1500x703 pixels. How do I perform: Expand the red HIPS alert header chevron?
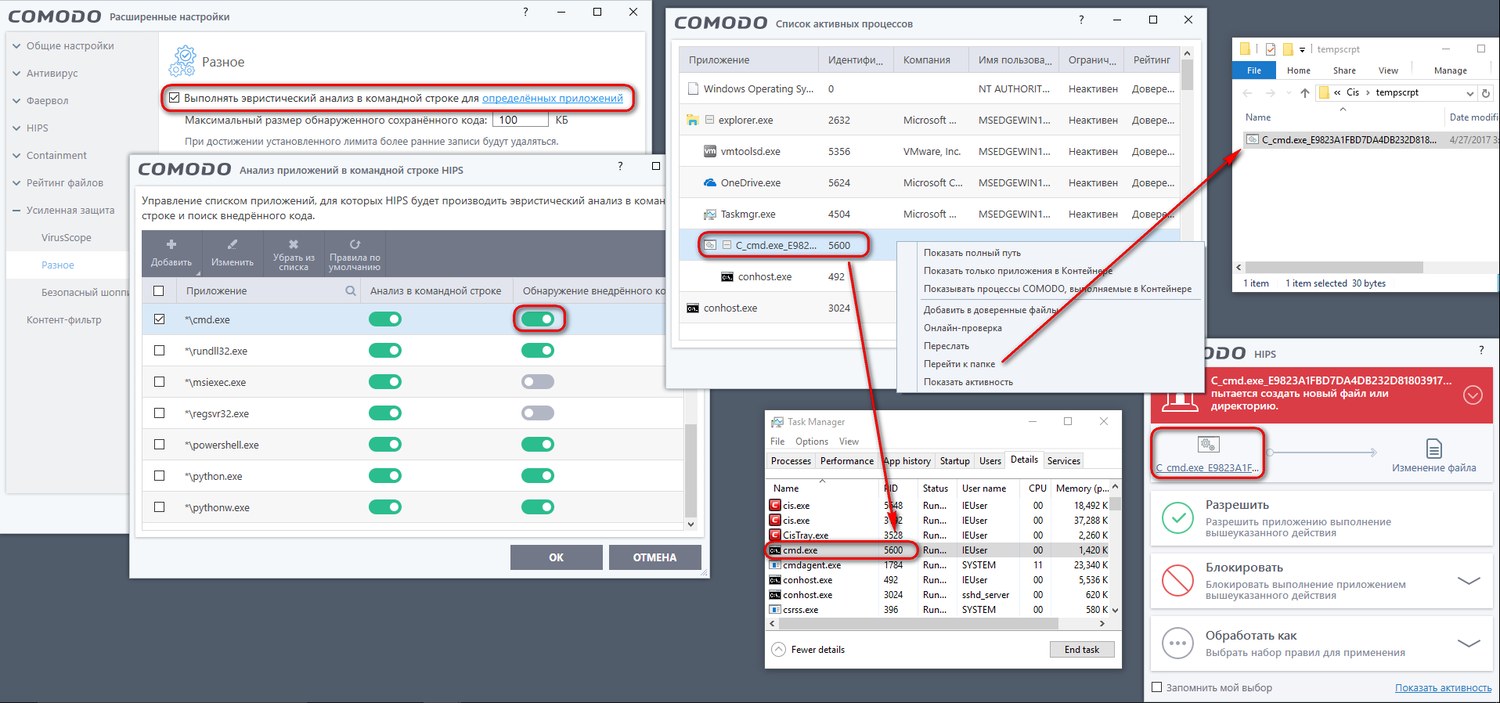(1472, 394)
